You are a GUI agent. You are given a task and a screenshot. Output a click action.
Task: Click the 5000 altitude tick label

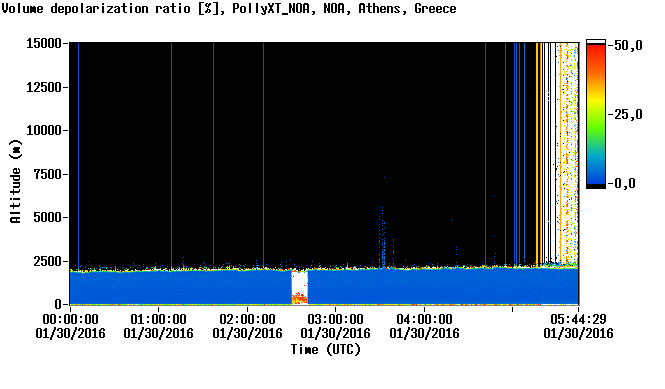[47, 218]
